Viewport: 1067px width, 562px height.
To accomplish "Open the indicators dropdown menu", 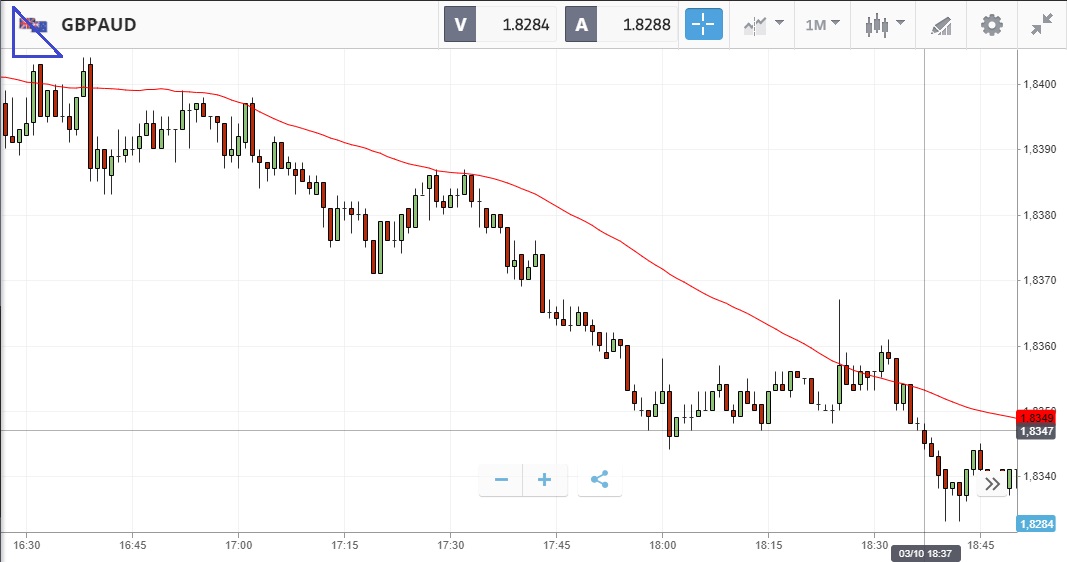I will (x=762, y=25).
